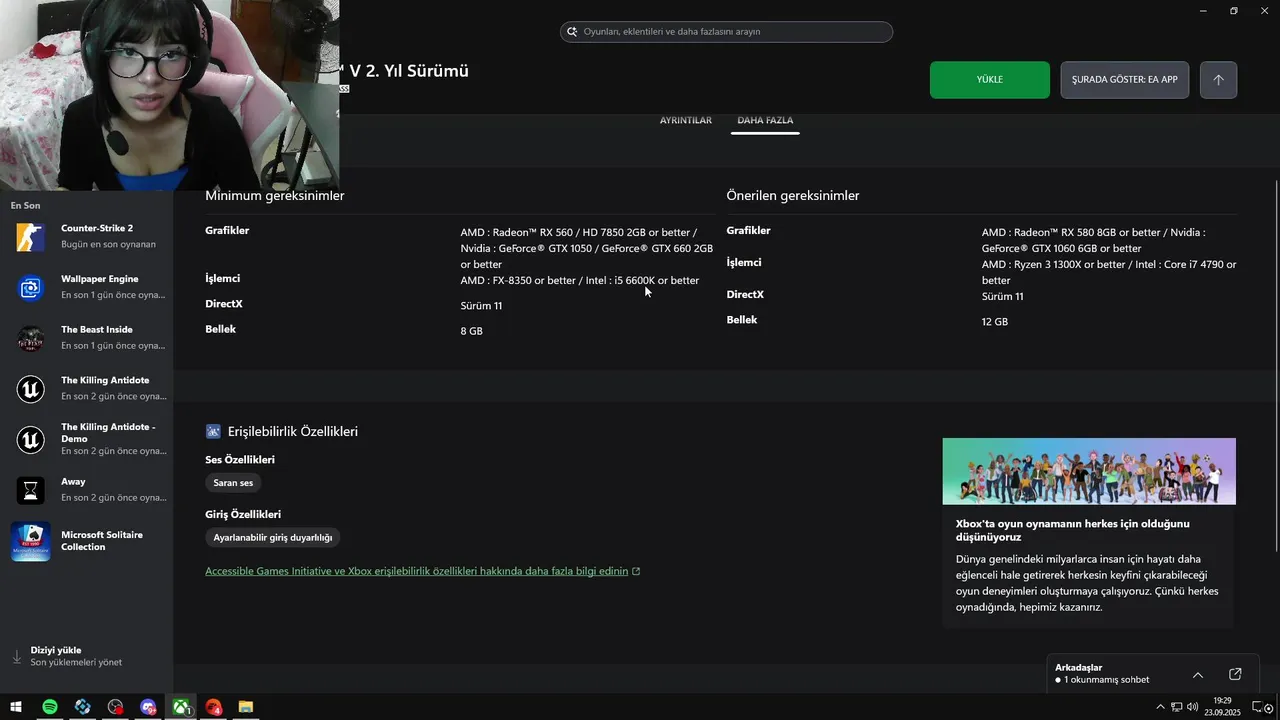Click the Xbox avatars banner image
The height and width of the screenshot is (720, 1280).
[1089, 471]
